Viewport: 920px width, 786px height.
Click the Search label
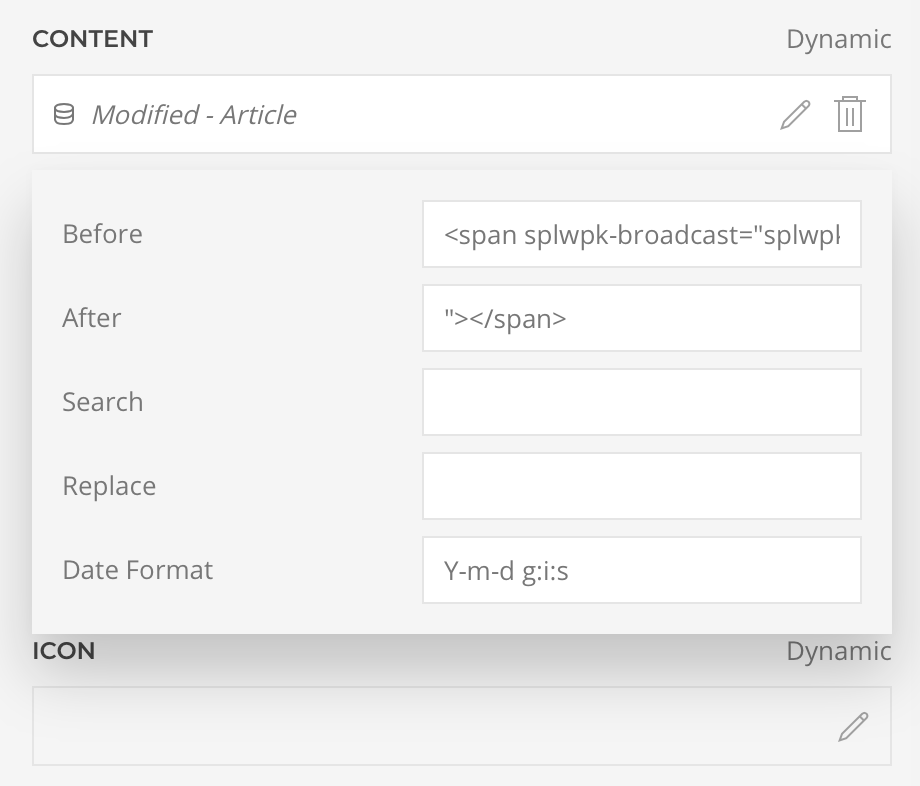tap(102, 402)
